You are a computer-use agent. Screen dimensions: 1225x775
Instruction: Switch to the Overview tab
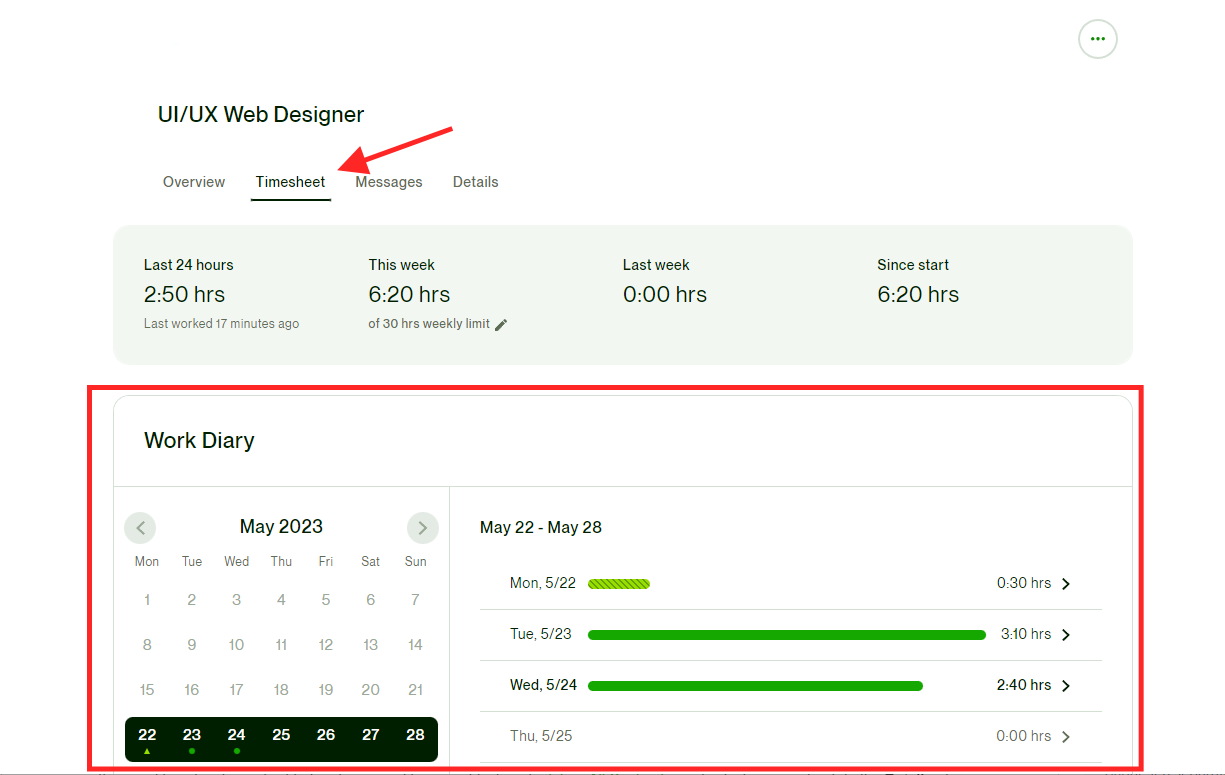click(194, 182)
